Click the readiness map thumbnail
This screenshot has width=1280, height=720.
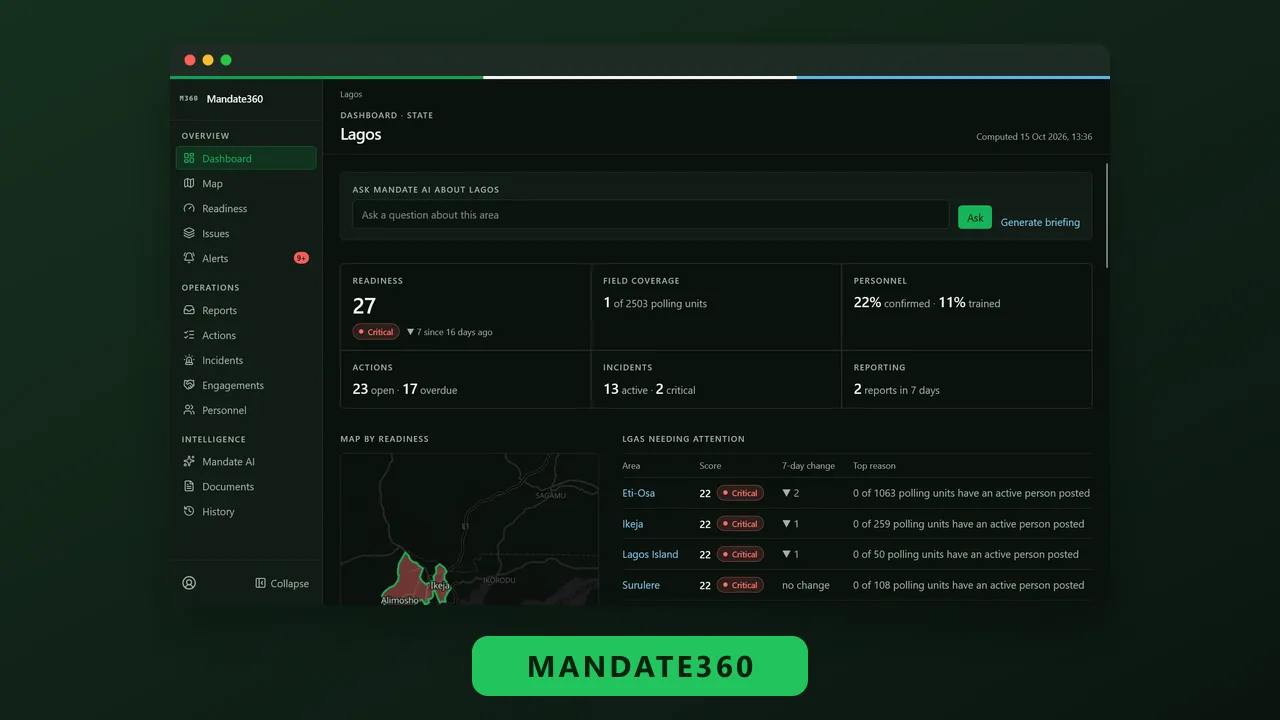click(x=469, y=529)
